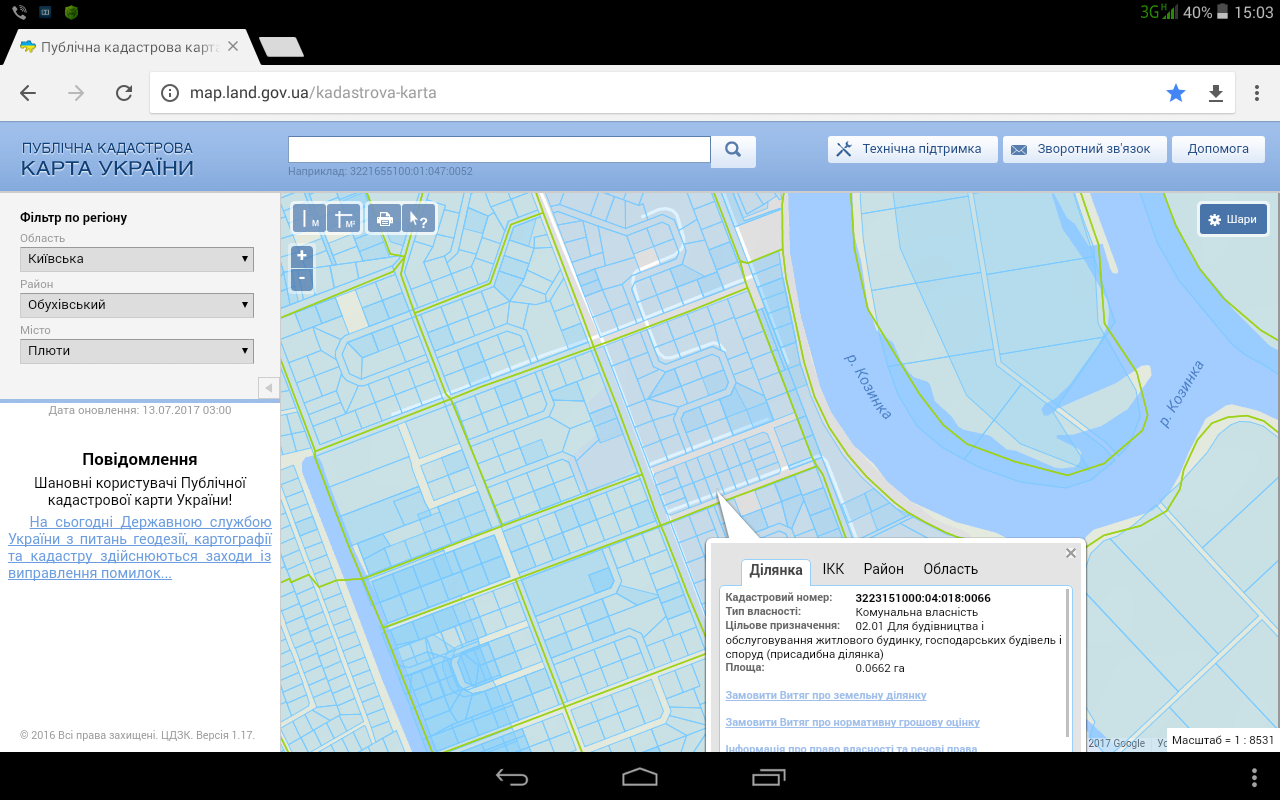Open Chrome three-dot menu
This screenshot has width=1280, height=800.
point(1257,93)
